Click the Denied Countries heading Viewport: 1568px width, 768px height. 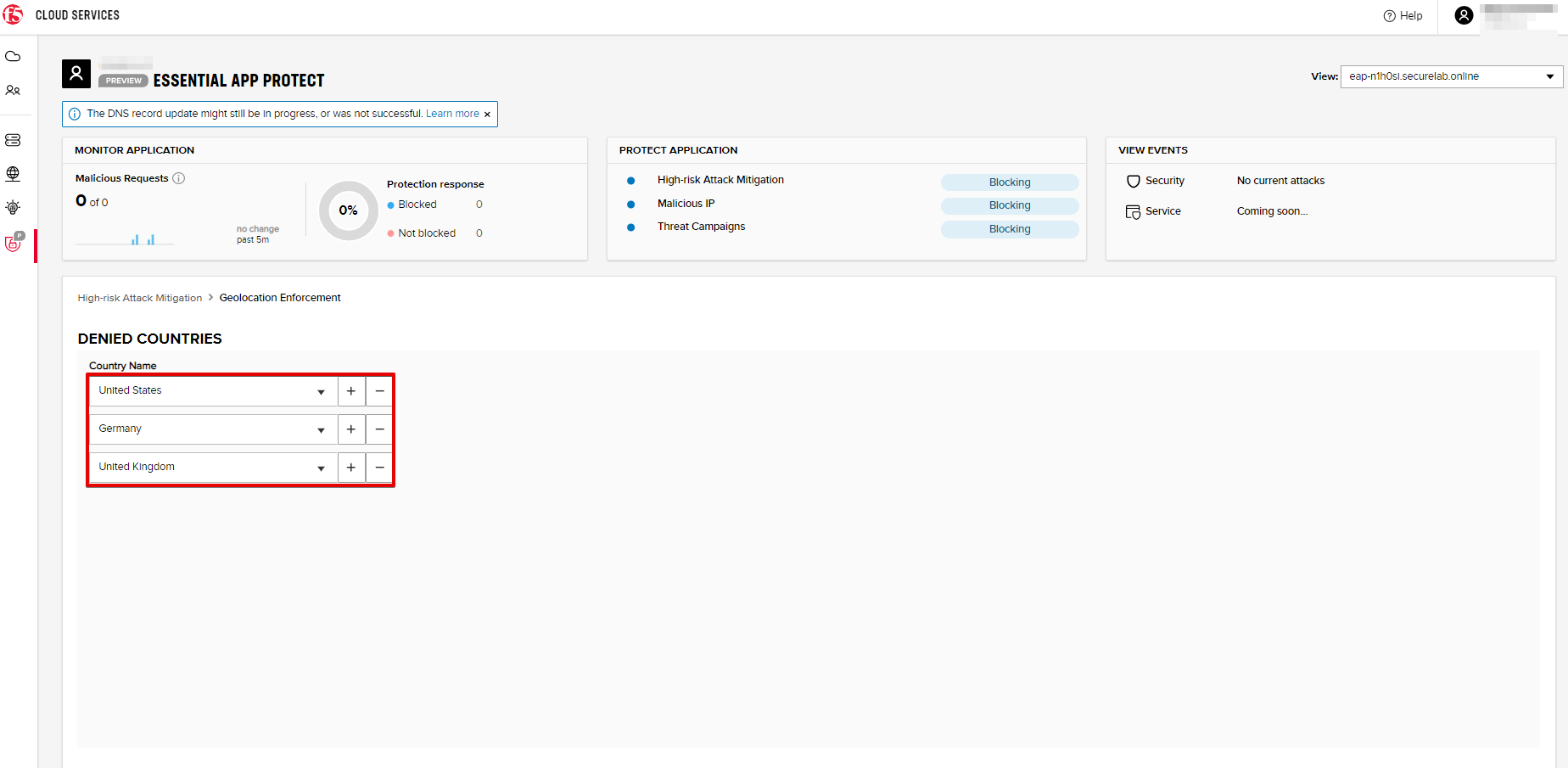(x=149, y=339)
